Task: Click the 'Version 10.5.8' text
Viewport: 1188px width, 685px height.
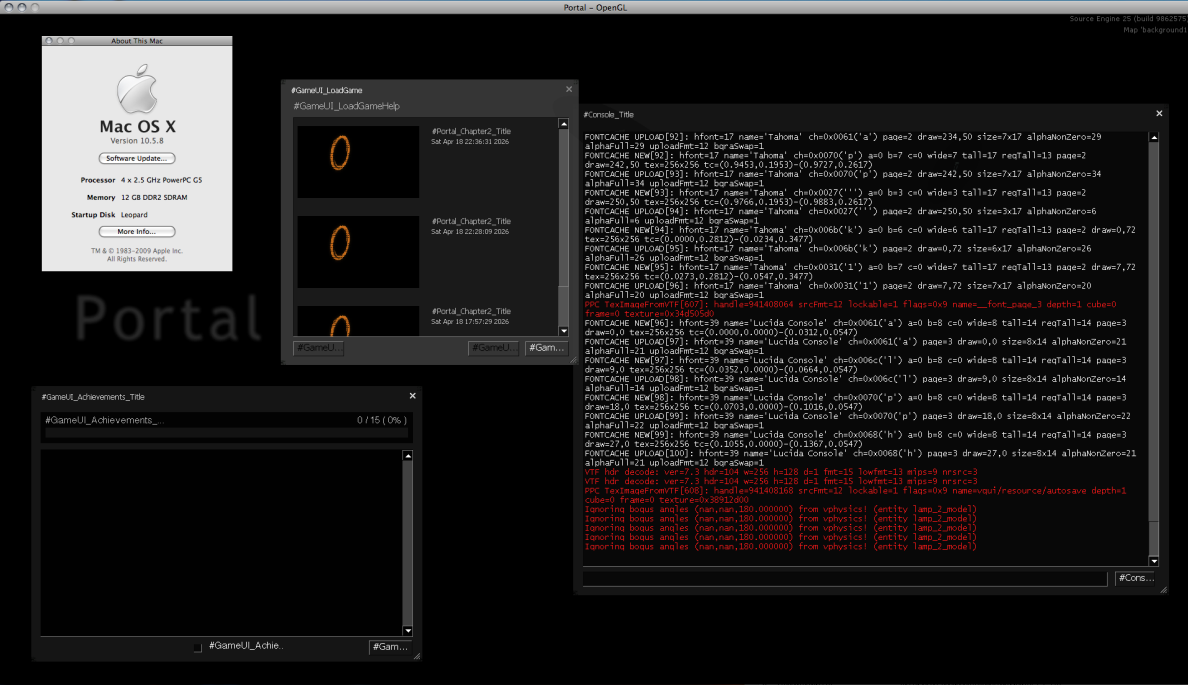Action: coord(137,141)
